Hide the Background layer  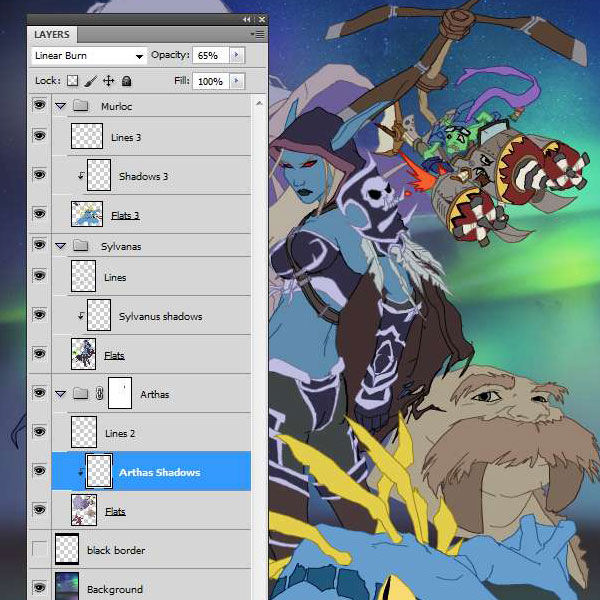(39, 587)
